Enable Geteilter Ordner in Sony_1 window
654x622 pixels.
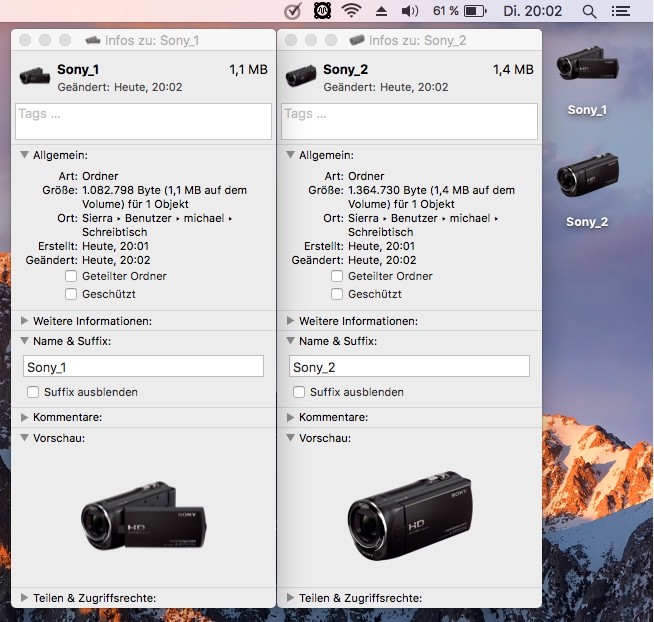click(x=71, y=276)
